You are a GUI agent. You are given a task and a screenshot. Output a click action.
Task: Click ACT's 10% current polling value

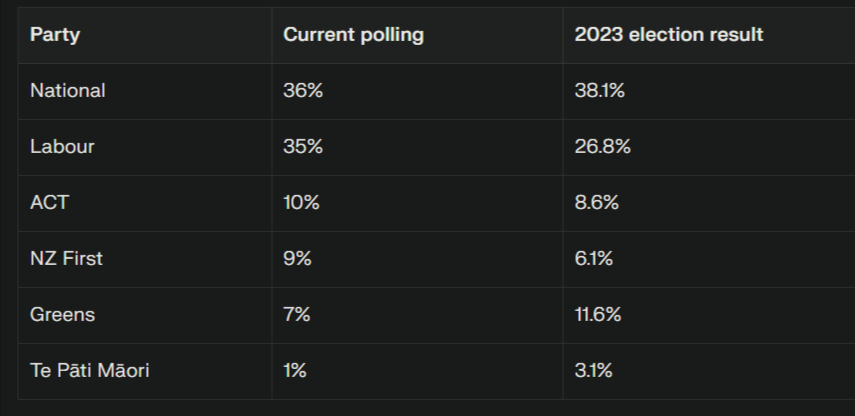(301, 203)
